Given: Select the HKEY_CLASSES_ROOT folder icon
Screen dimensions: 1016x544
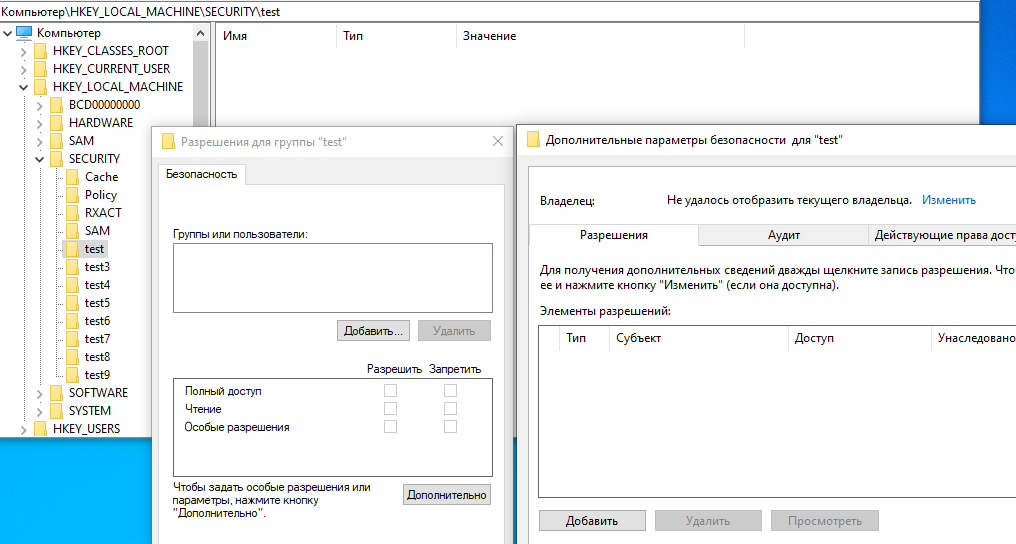Looking at the screenshot, I should tap(40, 51).
